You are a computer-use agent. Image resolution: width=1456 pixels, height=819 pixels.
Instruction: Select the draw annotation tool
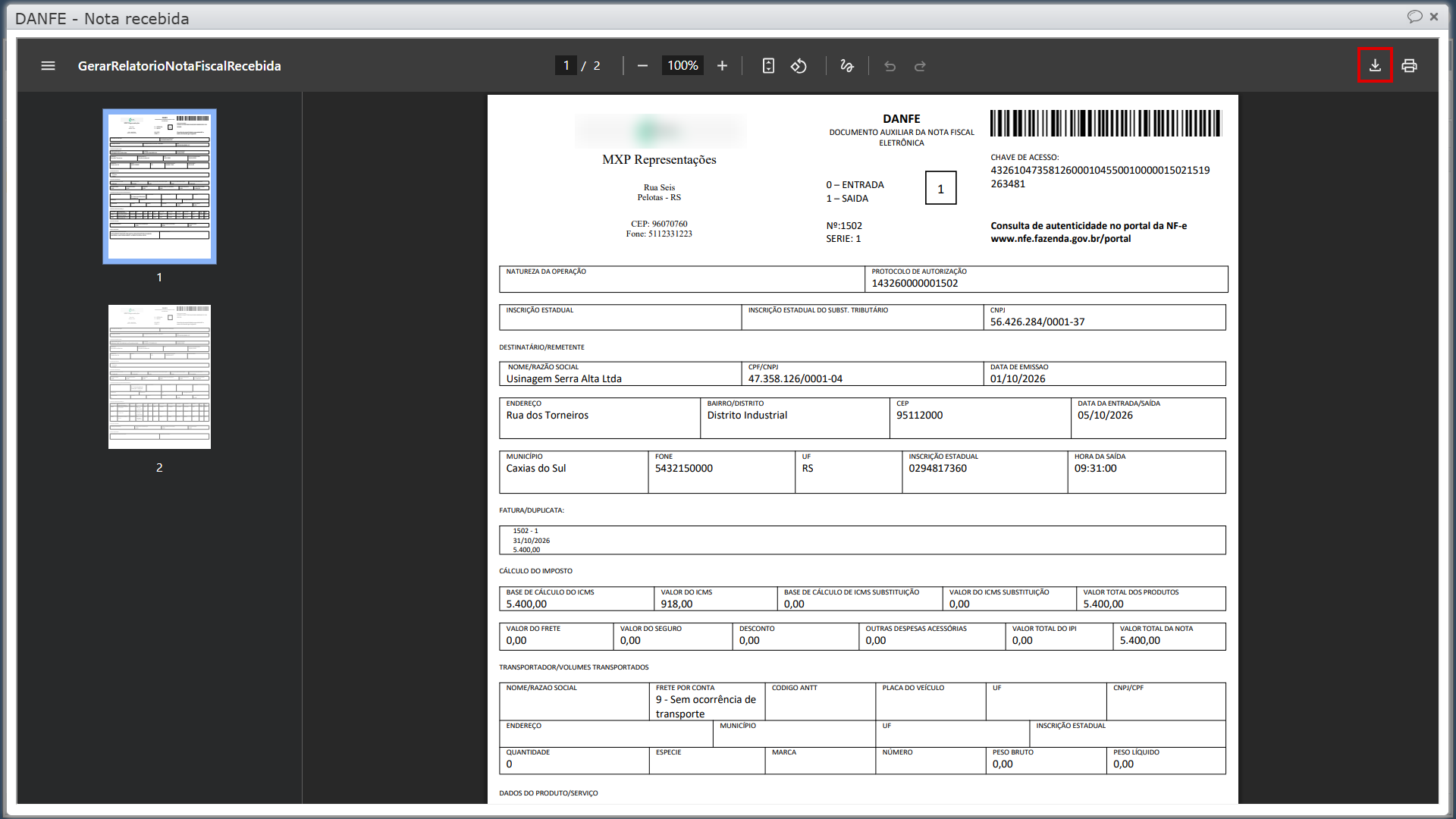pyautogui.click(x=847, y=66)
